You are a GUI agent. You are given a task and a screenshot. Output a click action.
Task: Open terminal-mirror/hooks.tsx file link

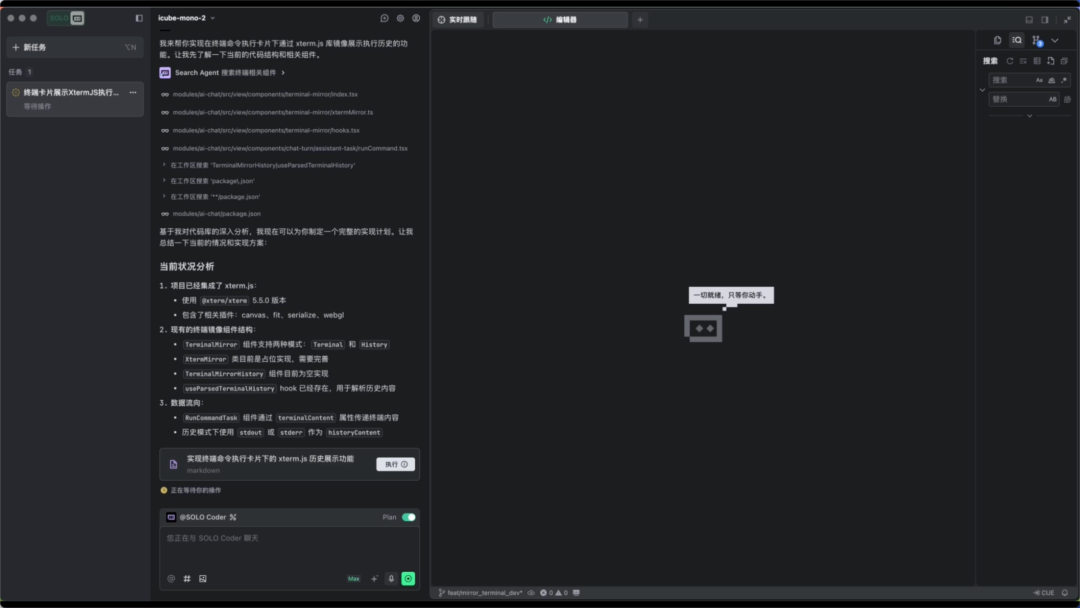click(266, 130)
